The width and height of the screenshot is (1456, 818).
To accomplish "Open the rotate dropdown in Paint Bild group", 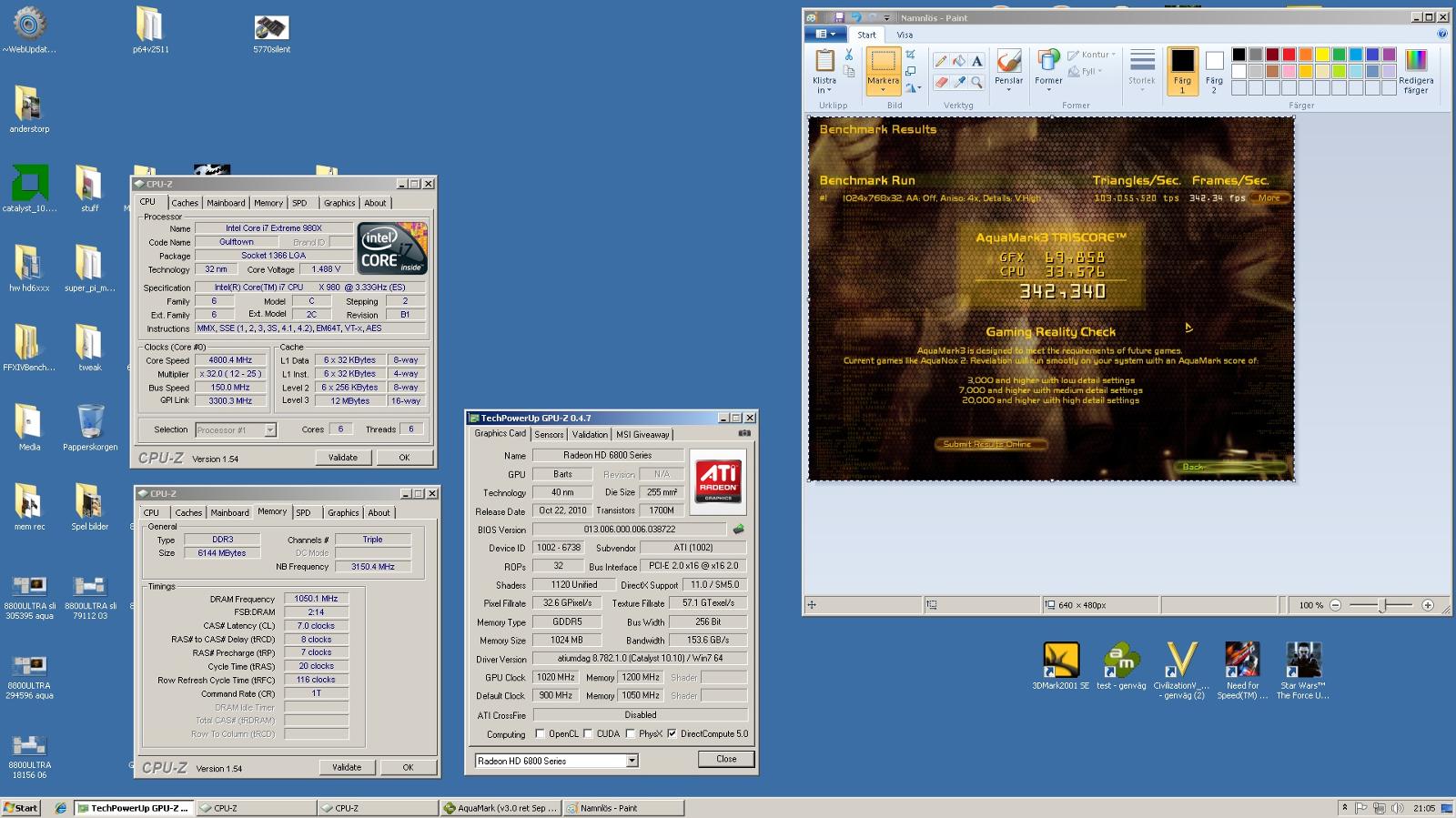I will [913, 87].
